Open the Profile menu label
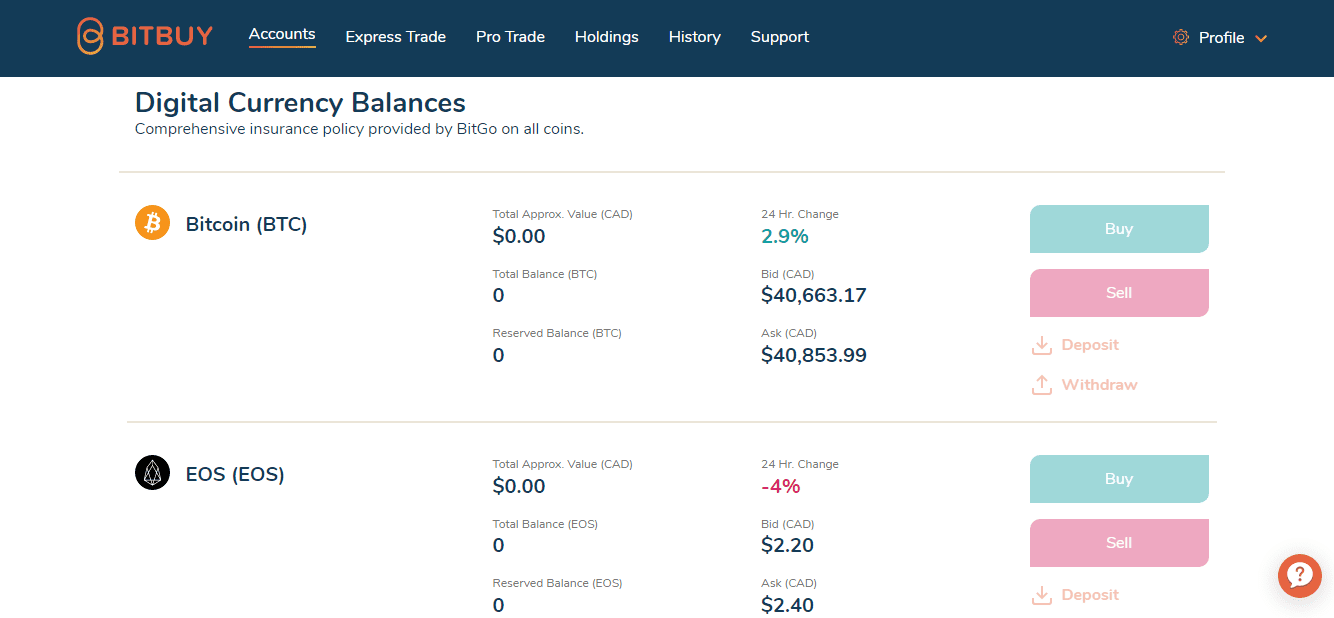Image resolution: width=1334 pixels, height=618 pixels. click(x=1222, y=37)
